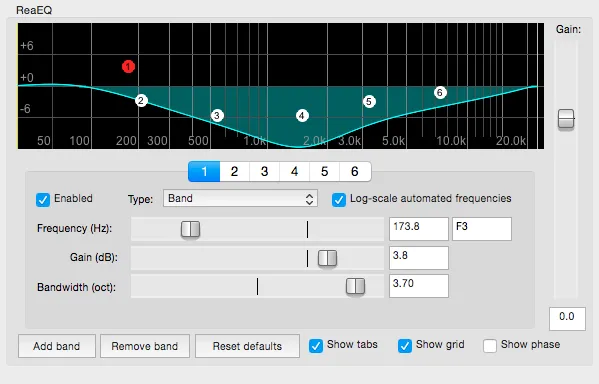Switch to band tab 4
599x384 pixels.
(295, 172)
